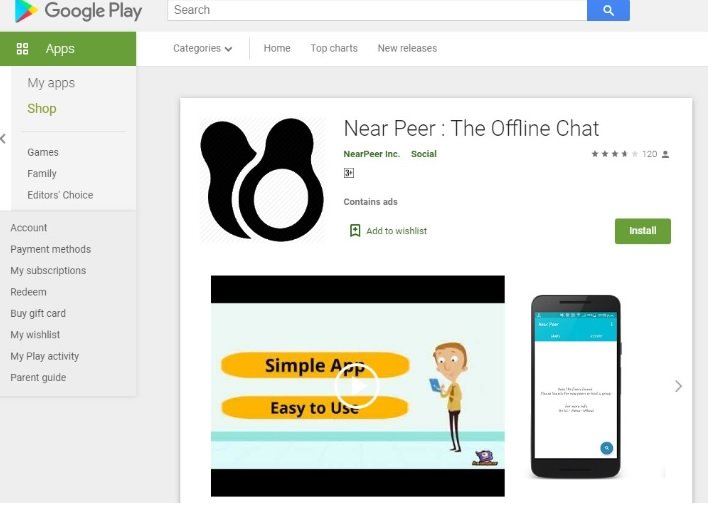Click Buy gift card link
The width and height of the screenshot is (708, 509).
coord(38,313)
